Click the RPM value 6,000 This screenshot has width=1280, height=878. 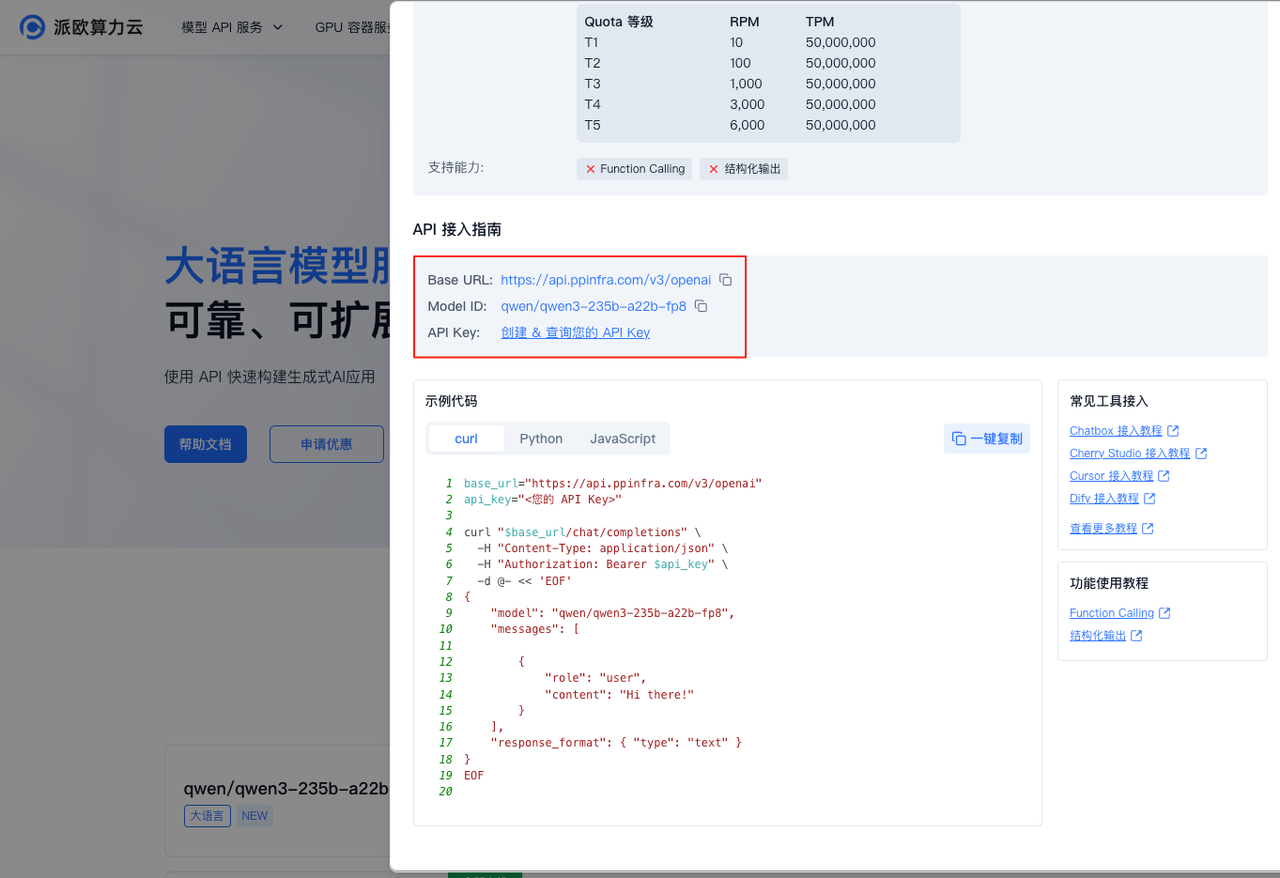click(747, 125)
